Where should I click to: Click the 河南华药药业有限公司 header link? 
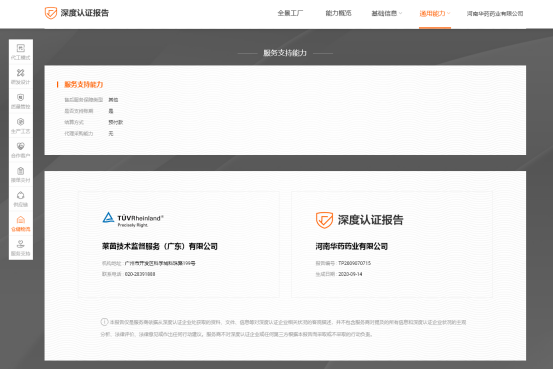click(495, 13)
